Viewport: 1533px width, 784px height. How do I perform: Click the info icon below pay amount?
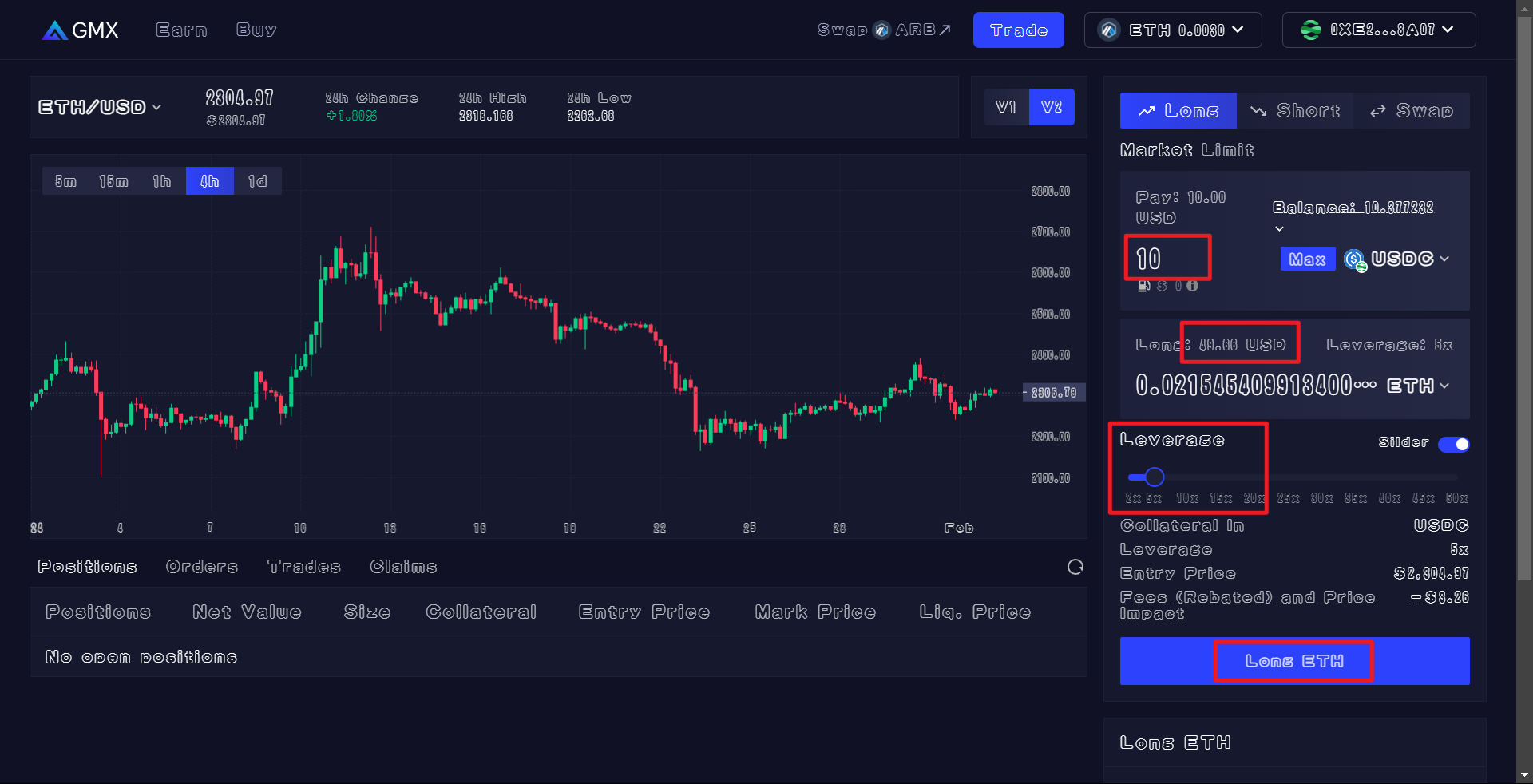click(x=1192, y=286)
